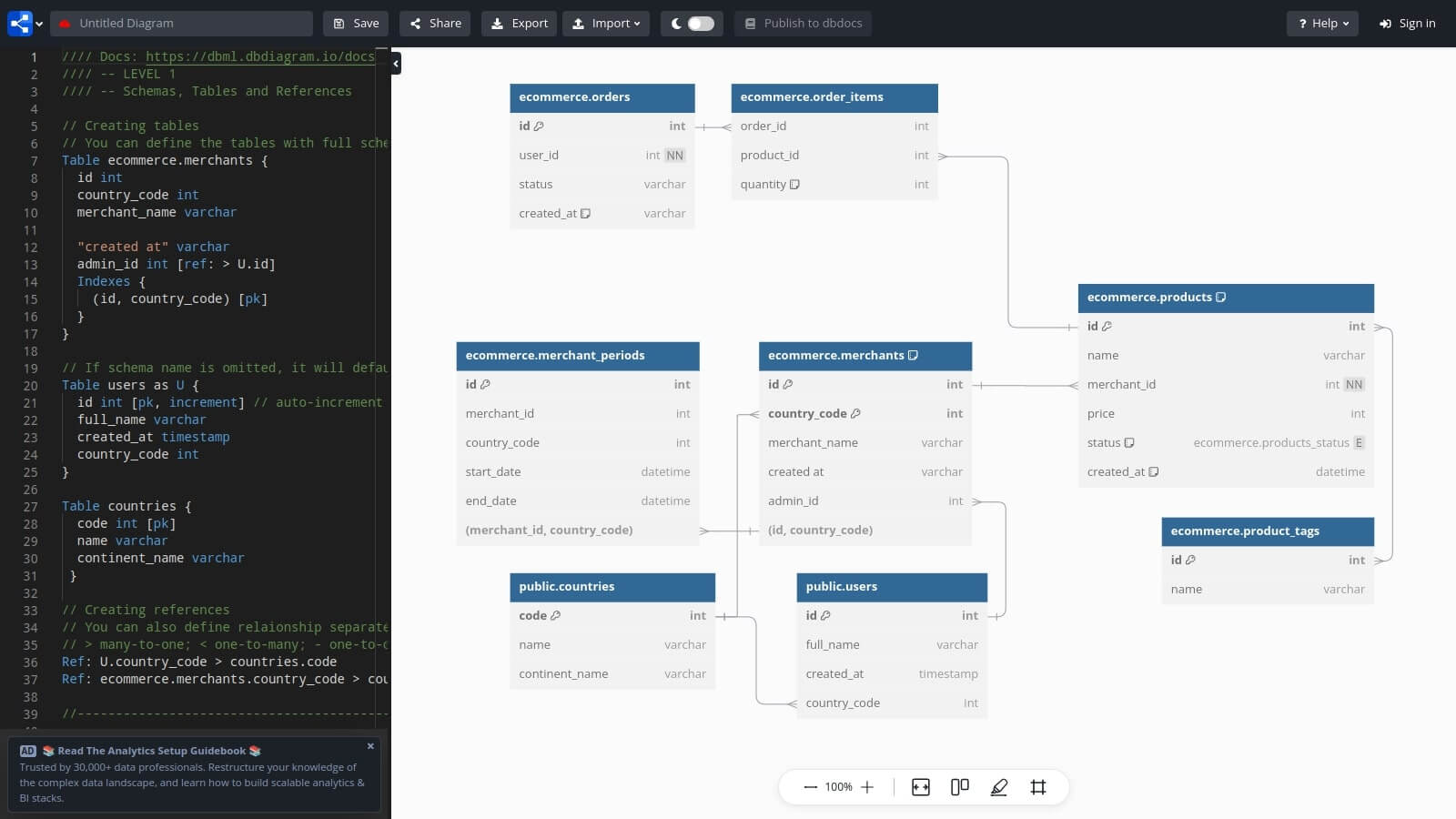Auto-arrange the diagram tables

(x=959, y=787)
